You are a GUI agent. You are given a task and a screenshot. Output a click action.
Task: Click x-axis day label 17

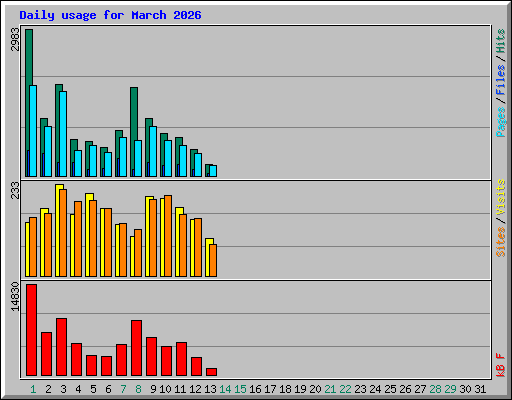click(270, 389)
